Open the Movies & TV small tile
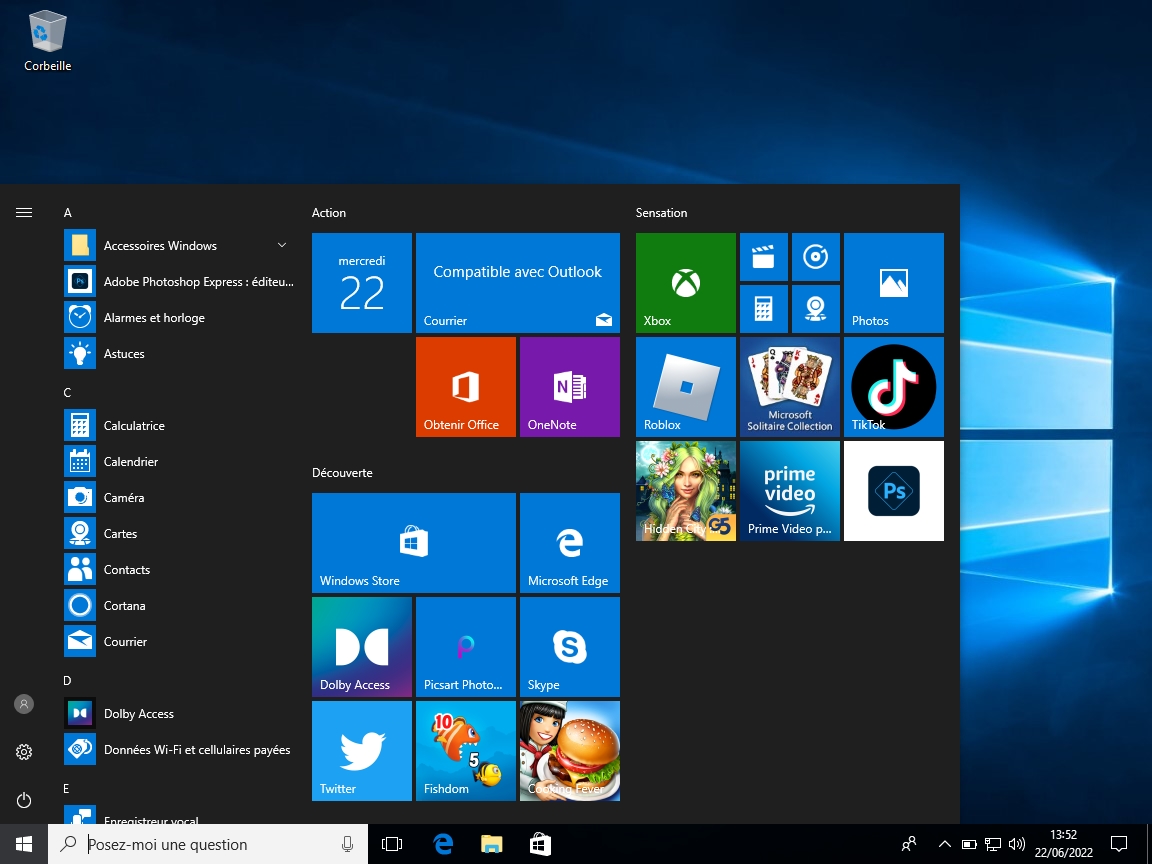 point(764,257)
